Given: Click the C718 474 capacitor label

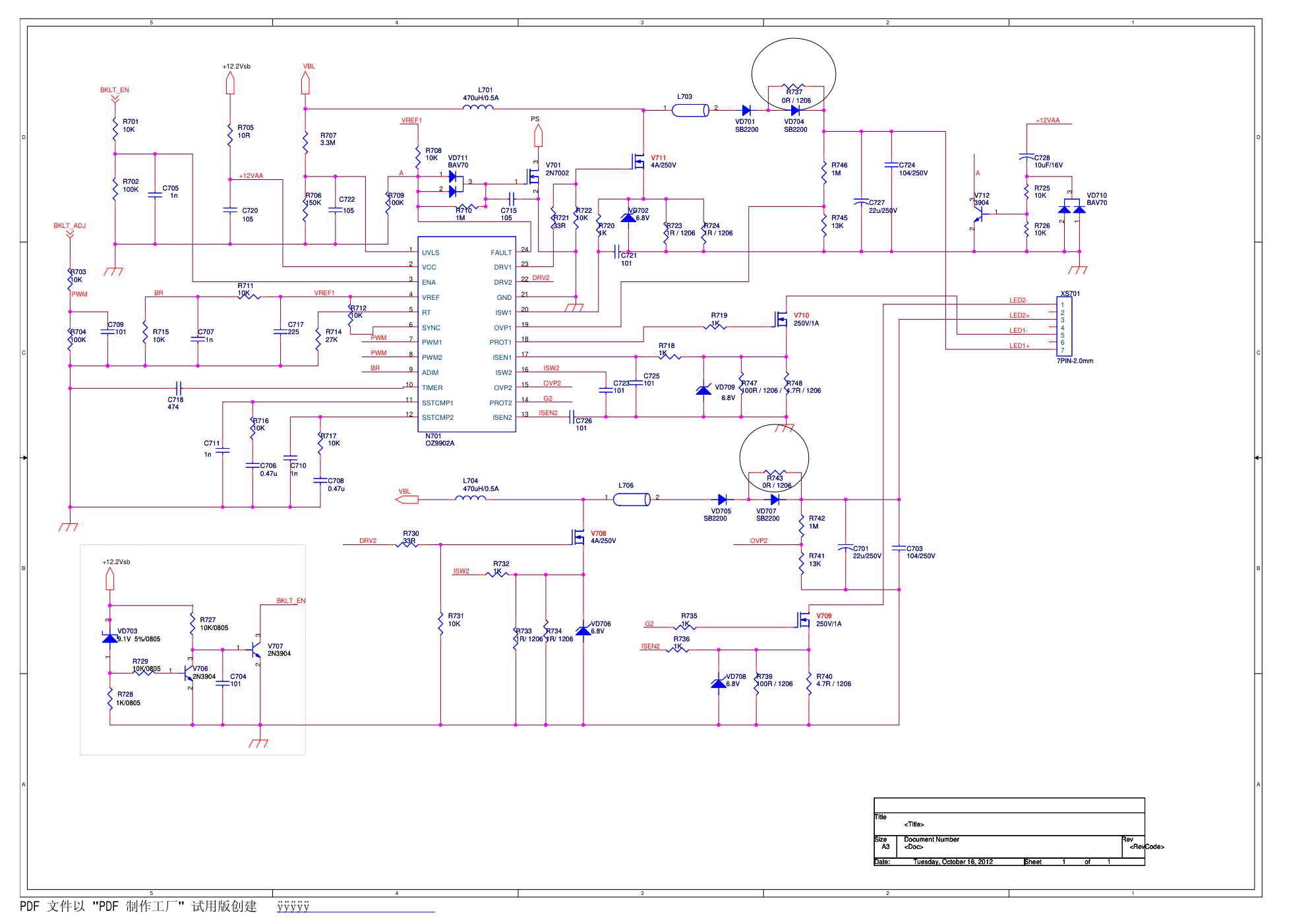Looking at the screenshot, I should point(175,403).
